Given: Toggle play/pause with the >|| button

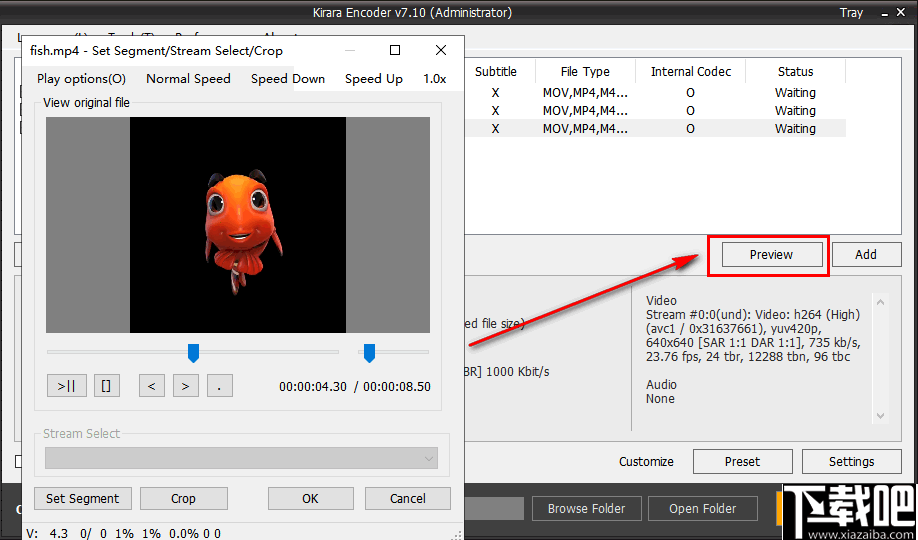Looking at the screenshot, I should [67, 386].
